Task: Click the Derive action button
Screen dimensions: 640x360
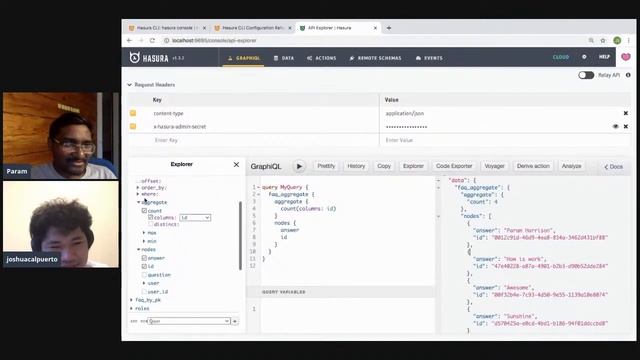Action: pos(533,166)
